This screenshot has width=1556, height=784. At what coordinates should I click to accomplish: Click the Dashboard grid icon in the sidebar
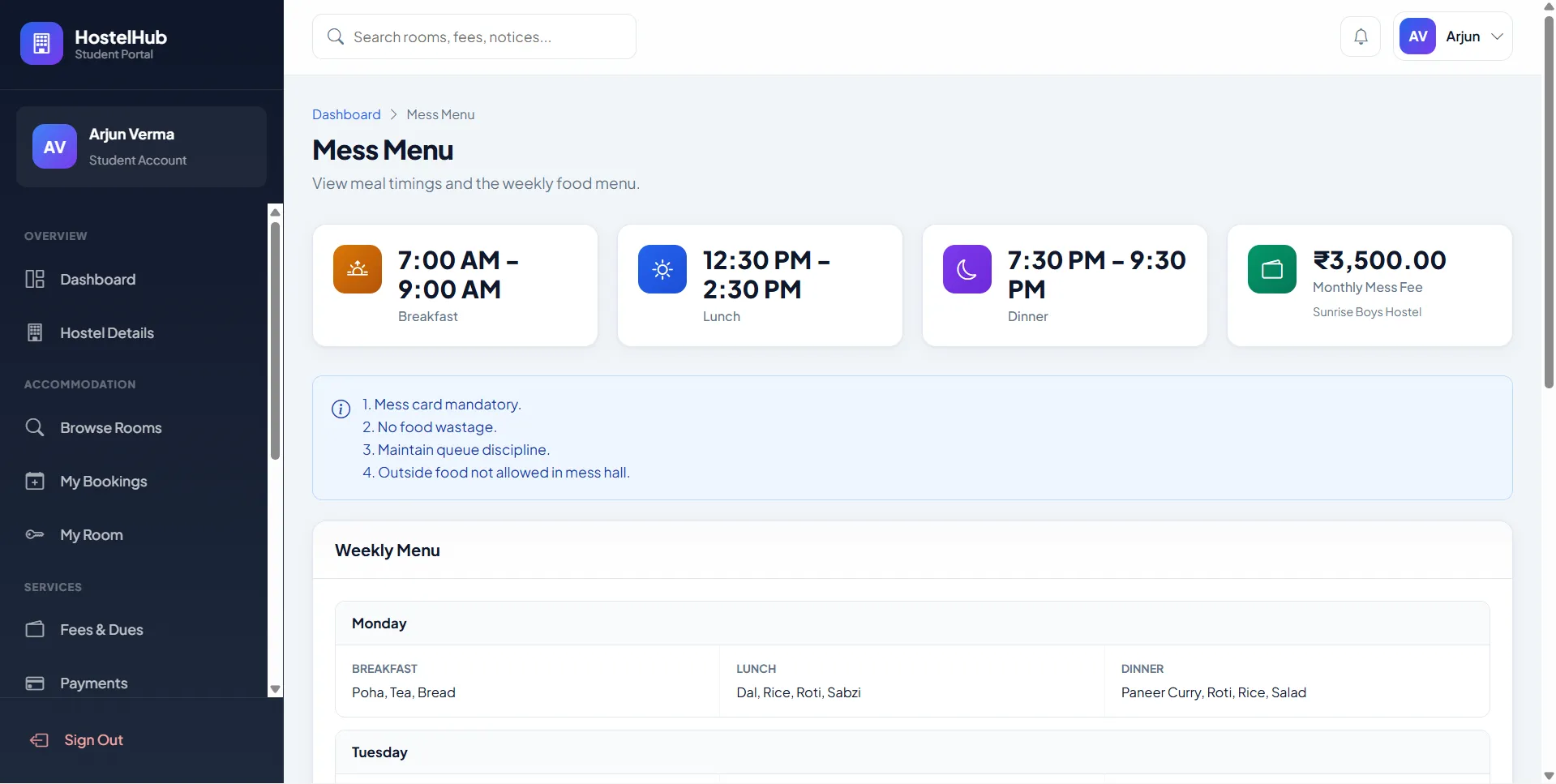tap(35, 279)
